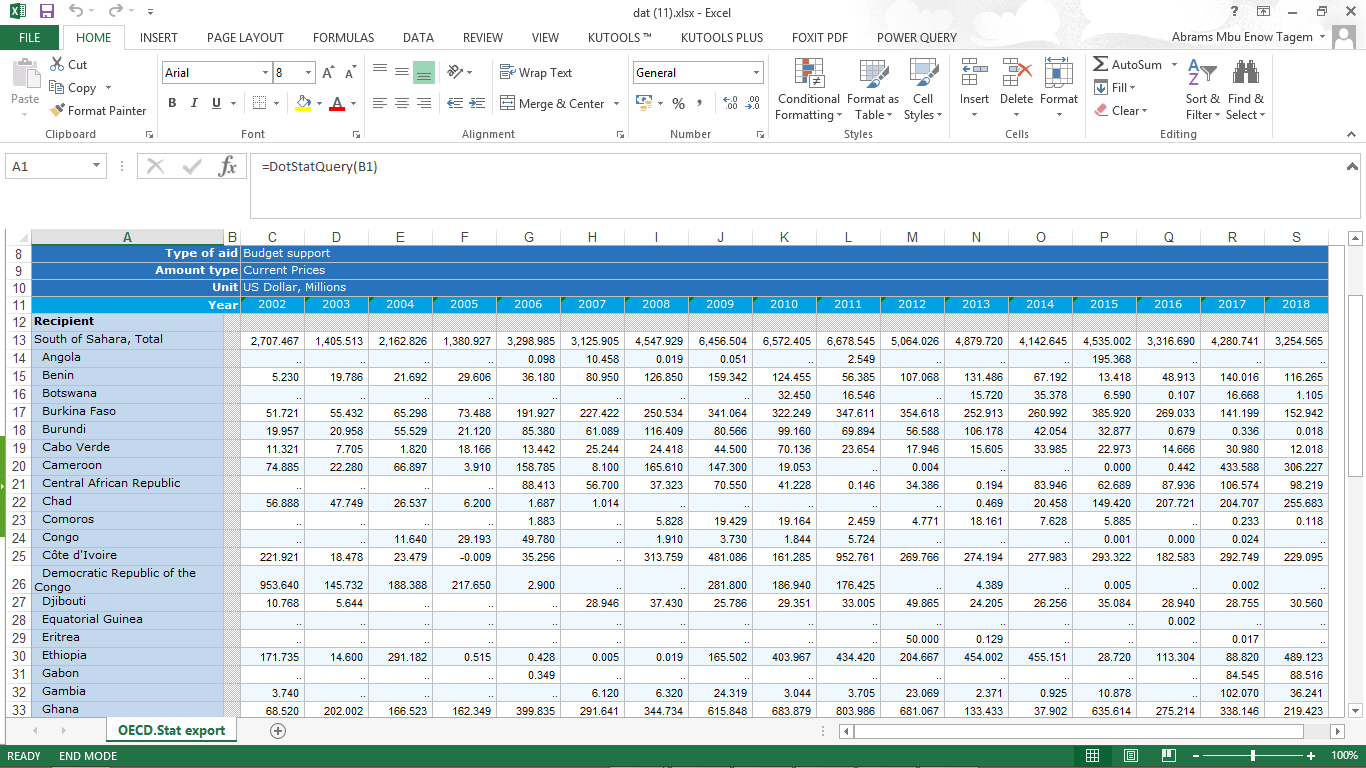This screenshot has height=768, width=1366.
Task: Switch to the FORMULAS ribbon tab
Action: (343, 37)
